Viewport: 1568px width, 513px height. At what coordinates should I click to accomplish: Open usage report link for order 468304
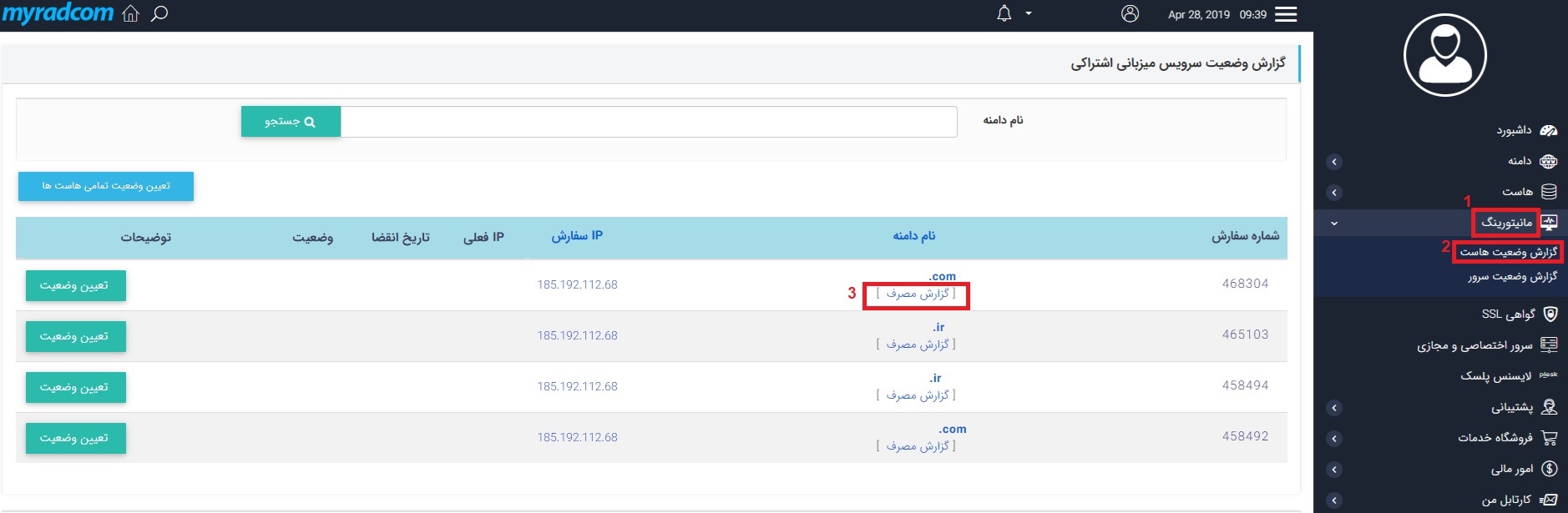coord(917,294)
